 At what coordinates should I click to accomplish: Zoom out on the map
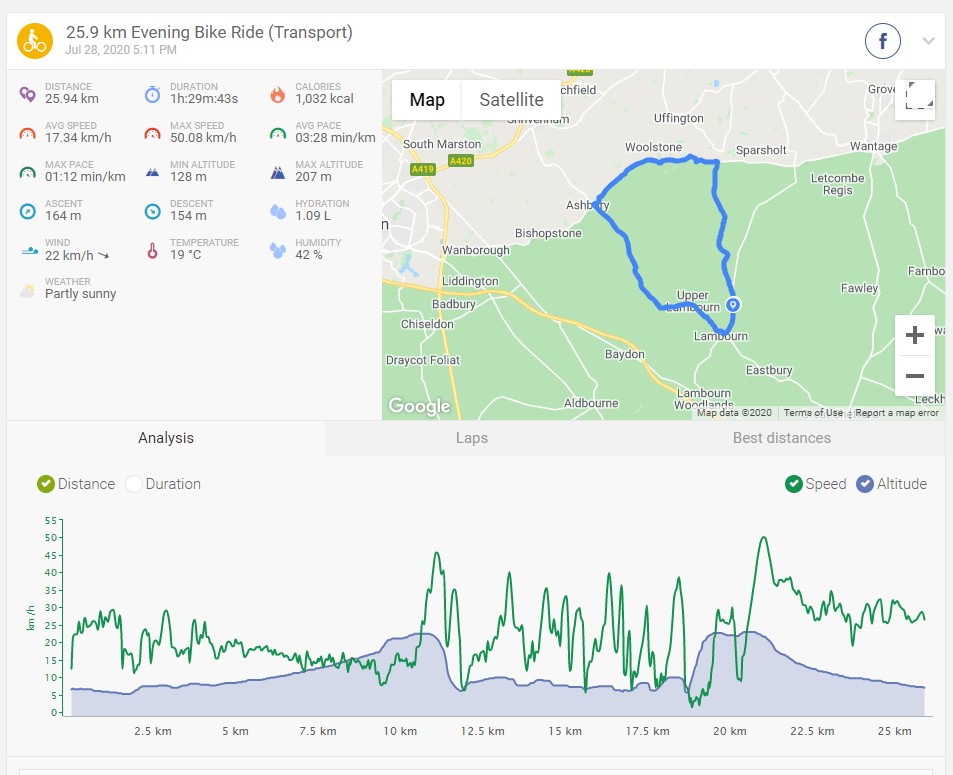click(x=914, y=376)
